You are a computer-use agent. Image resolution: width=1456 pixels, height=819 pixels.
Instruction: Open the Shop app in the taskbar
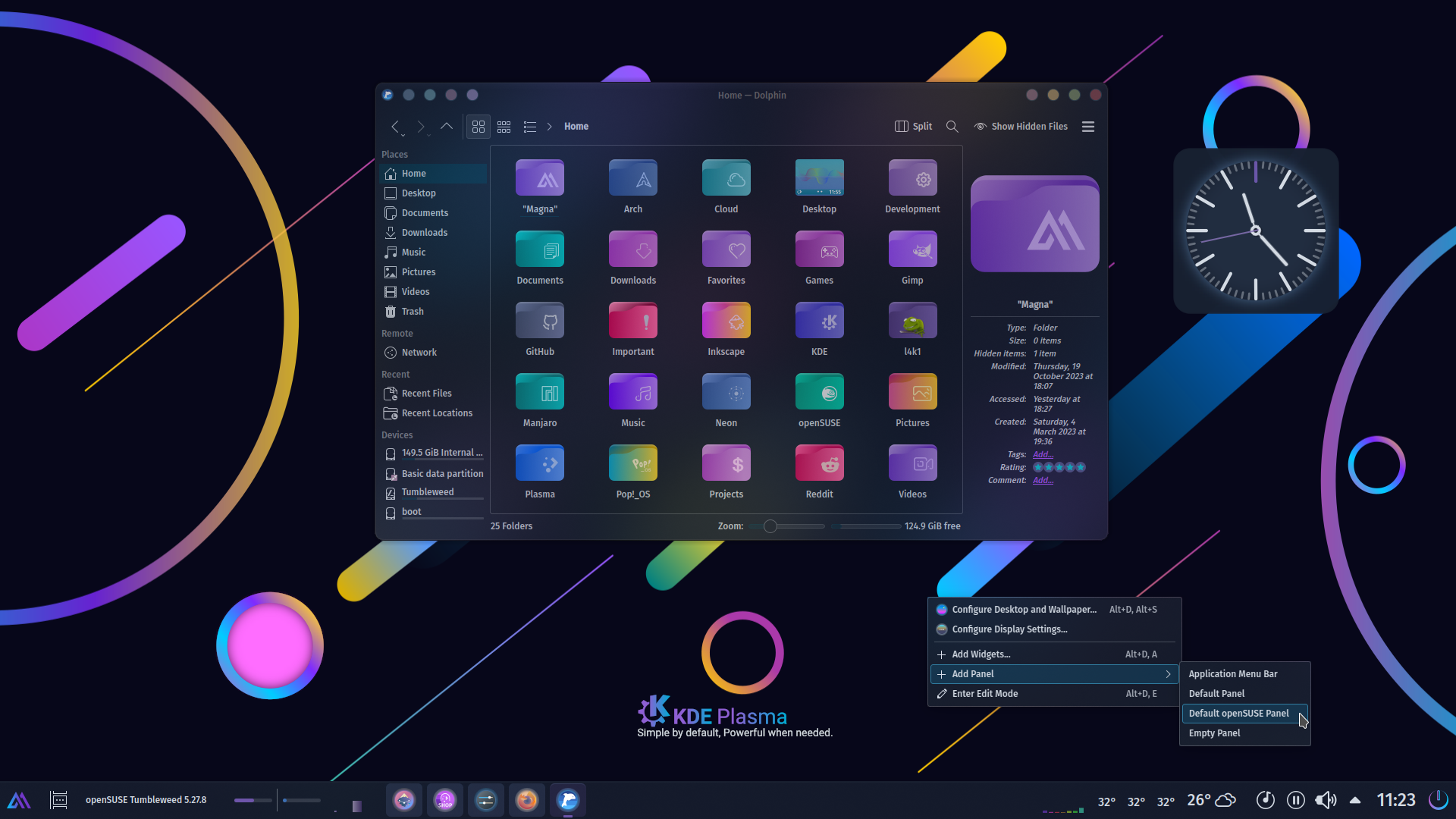445,800
